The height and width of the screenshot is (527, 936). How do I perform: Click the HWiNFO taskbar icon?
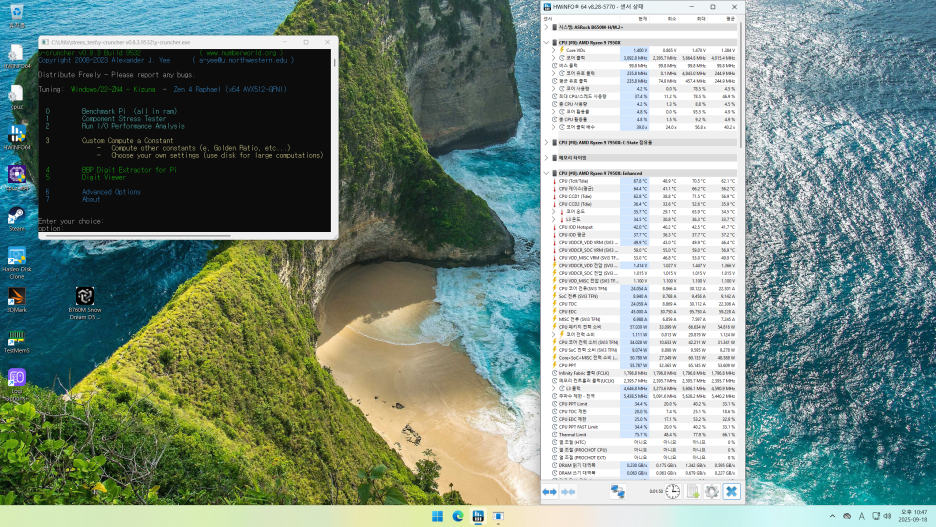click(478, 516)
